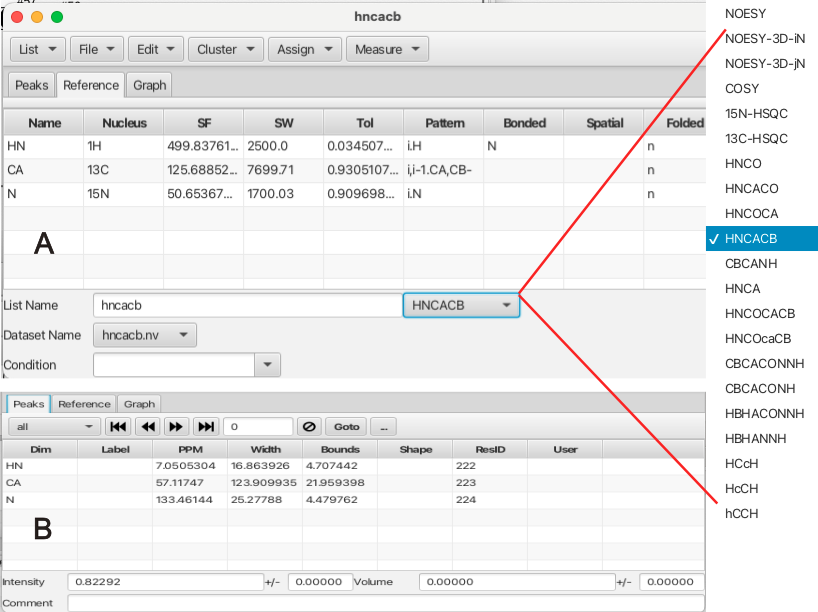Select checked HNCACB experiment type
This screenshot has height=612, width=818.
753,239
